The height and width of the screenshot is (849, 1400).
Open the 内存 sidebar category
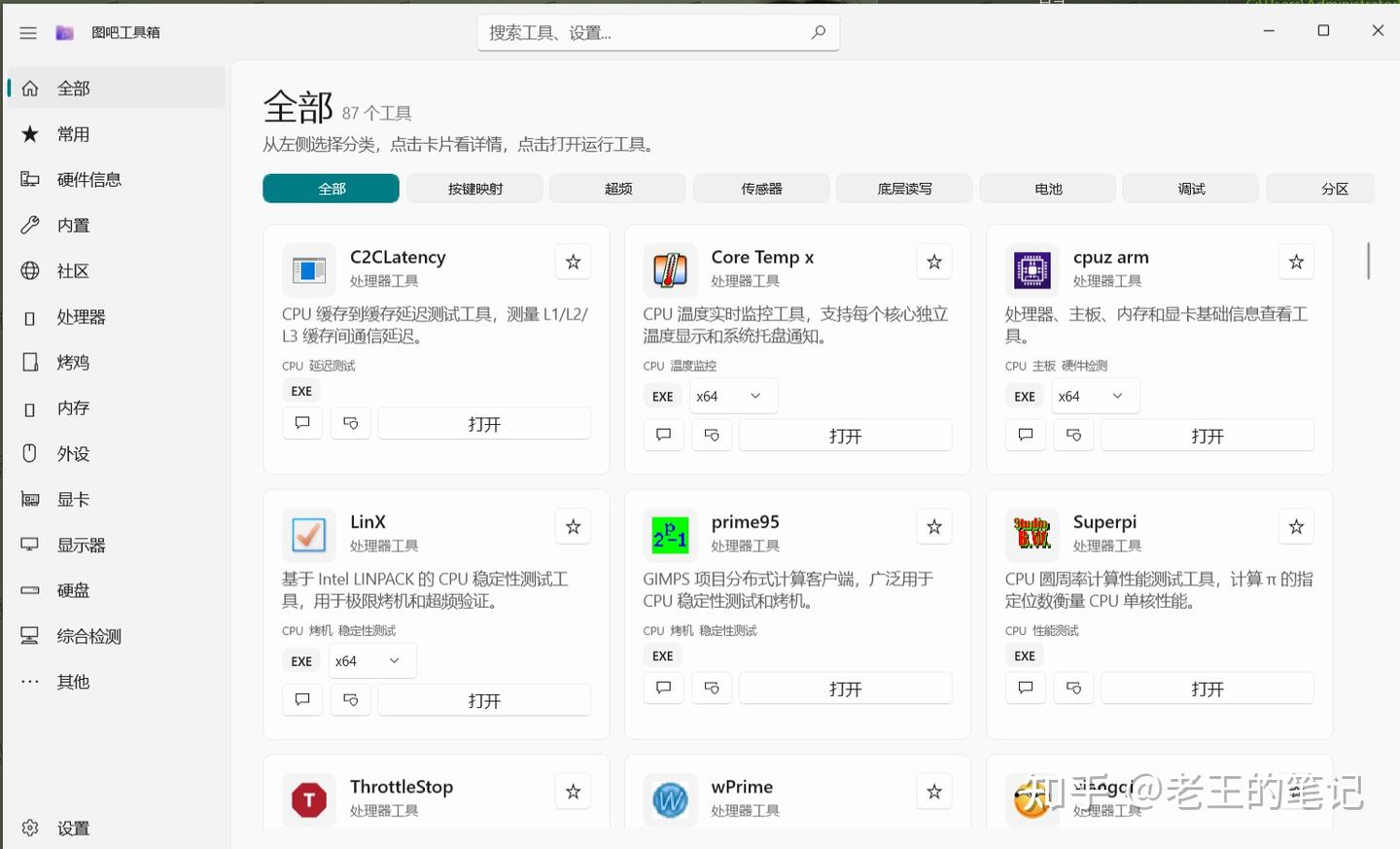click(x=116, y=408)
